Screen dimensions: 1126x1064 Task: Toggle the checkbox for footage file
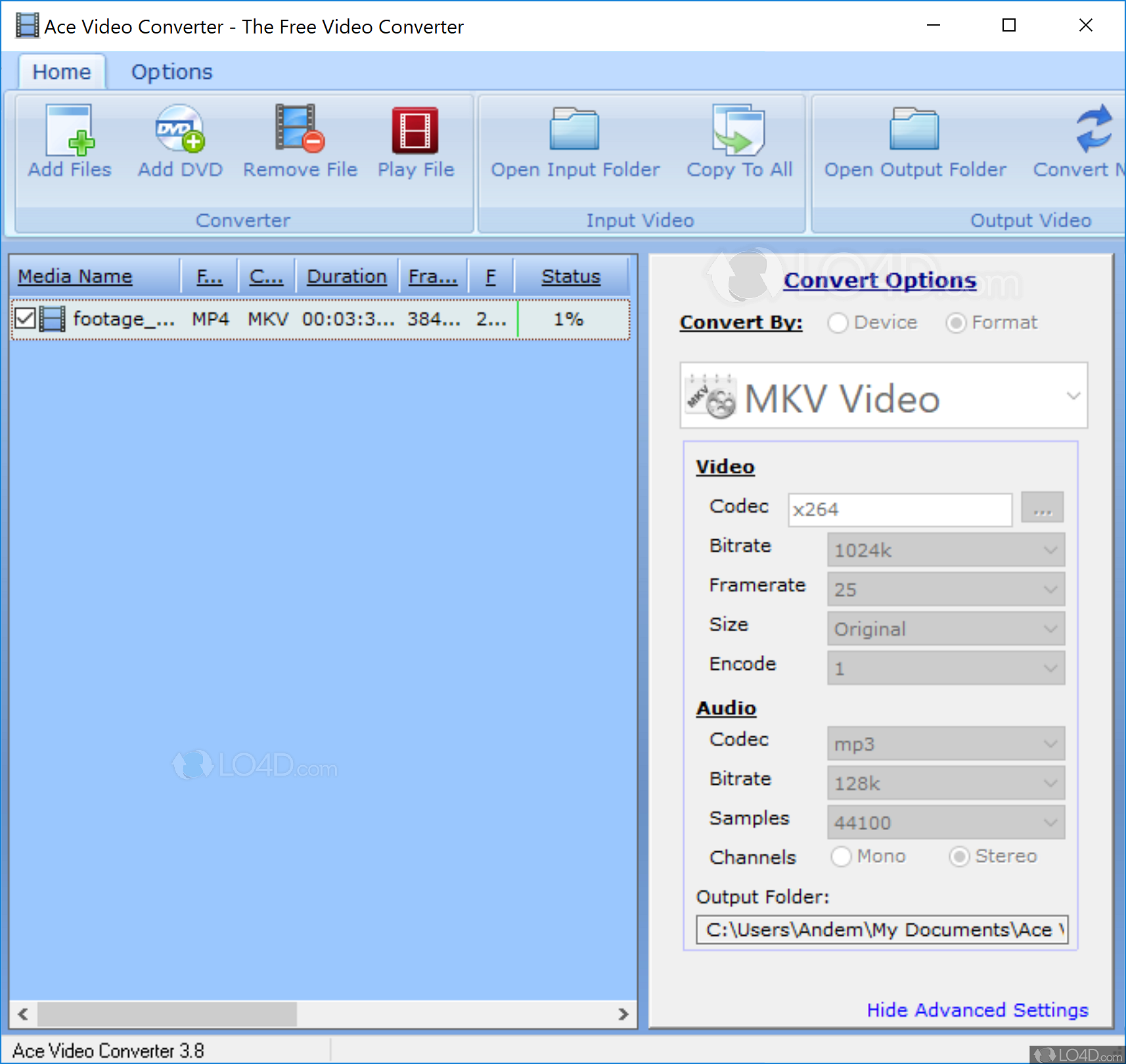pos(25,319)
